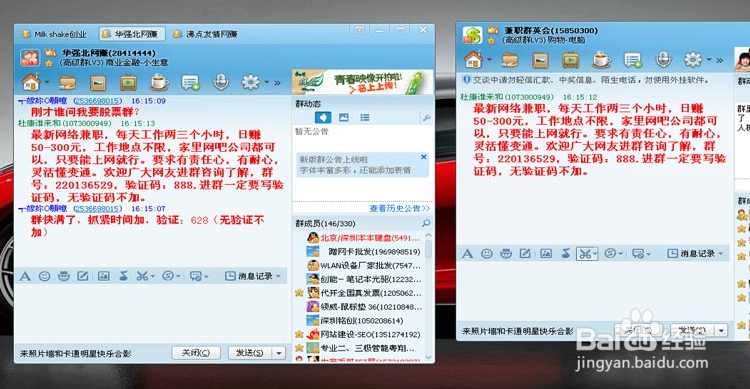750x389 pixels.
Task: Open 来照片墙和卡通明星快乐合影 link in 华强北网赚 window
Action: tap(76, 354)
